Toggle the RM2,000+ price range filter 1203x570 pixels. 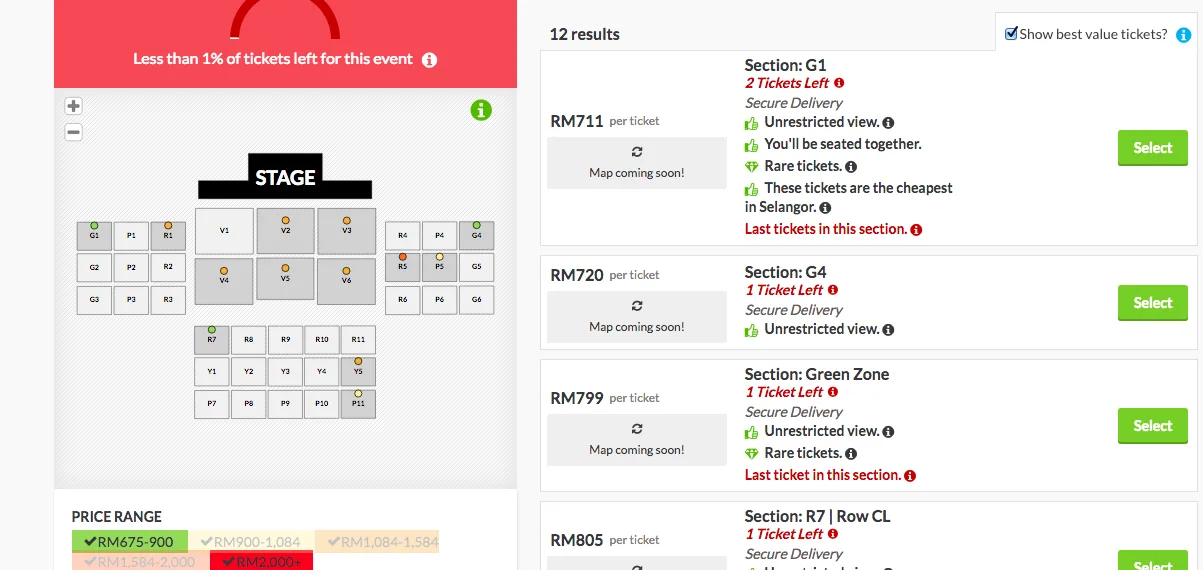262,561
